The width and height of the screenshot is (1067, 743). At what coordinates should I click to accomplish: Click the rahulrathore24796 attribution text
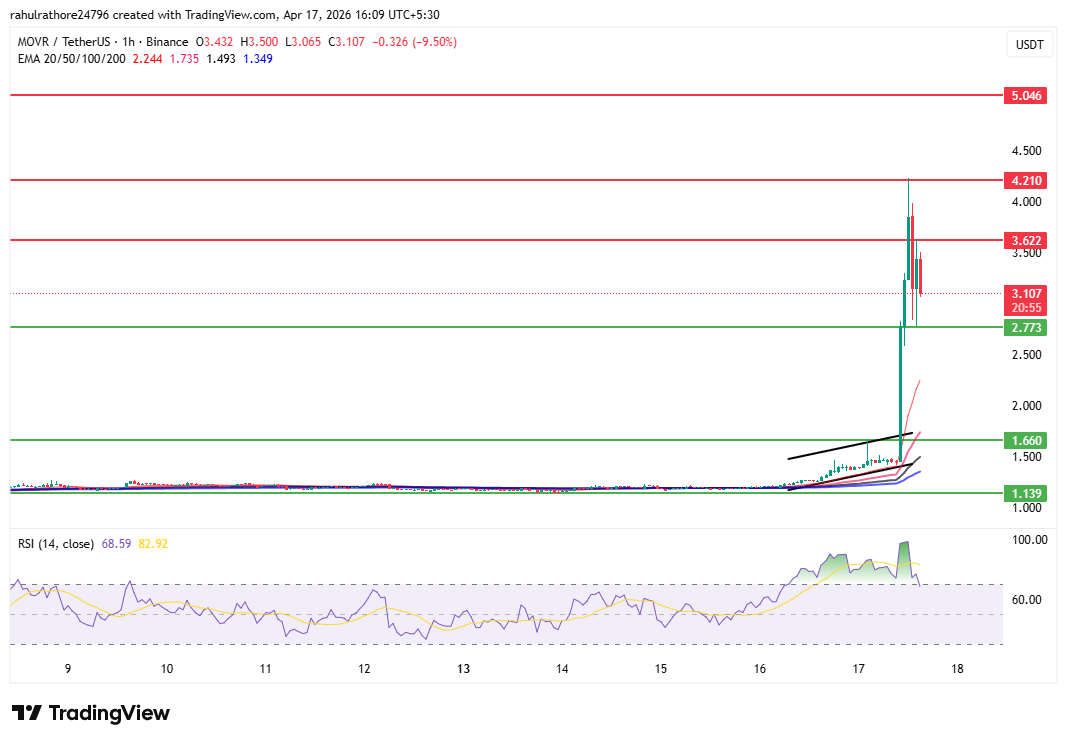[x=62, y=15]
